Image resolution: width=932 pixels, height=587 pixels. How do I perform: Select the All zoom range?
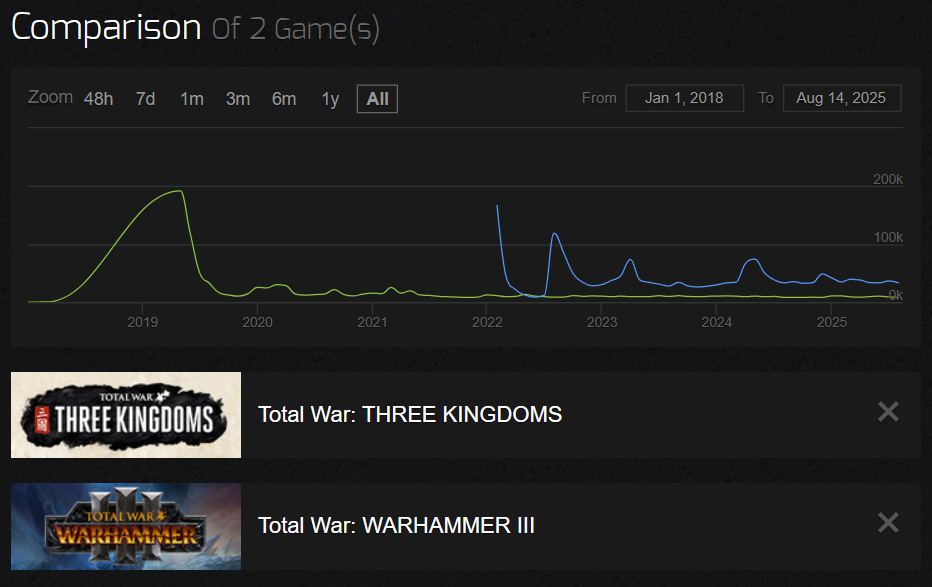point(377,99)
